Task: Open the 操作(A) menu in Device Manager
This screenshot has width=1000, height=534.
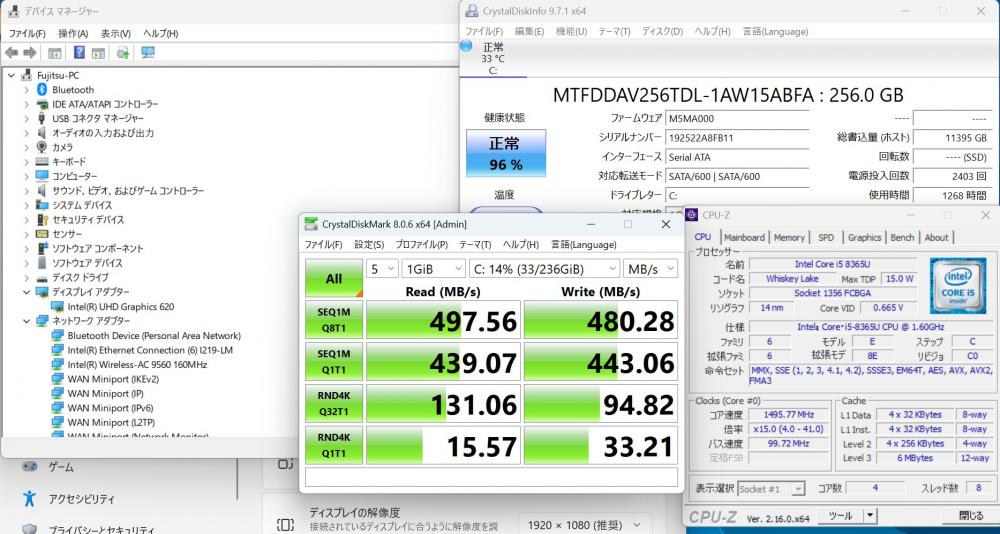Action: point(73,33)
